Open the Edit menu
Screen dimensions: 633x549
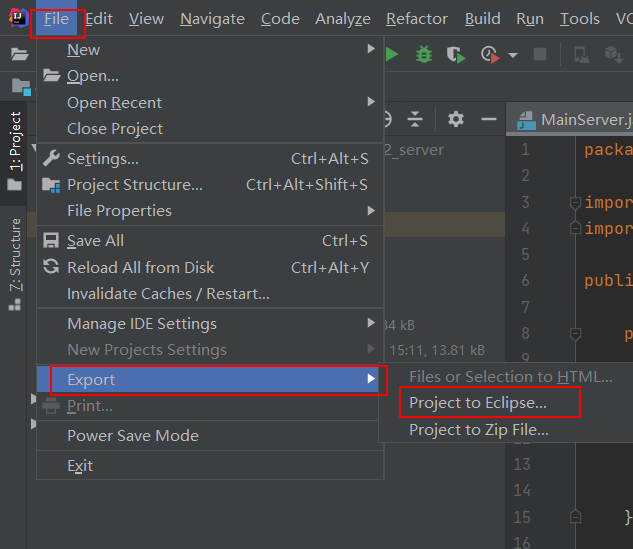tap(99, 19)
